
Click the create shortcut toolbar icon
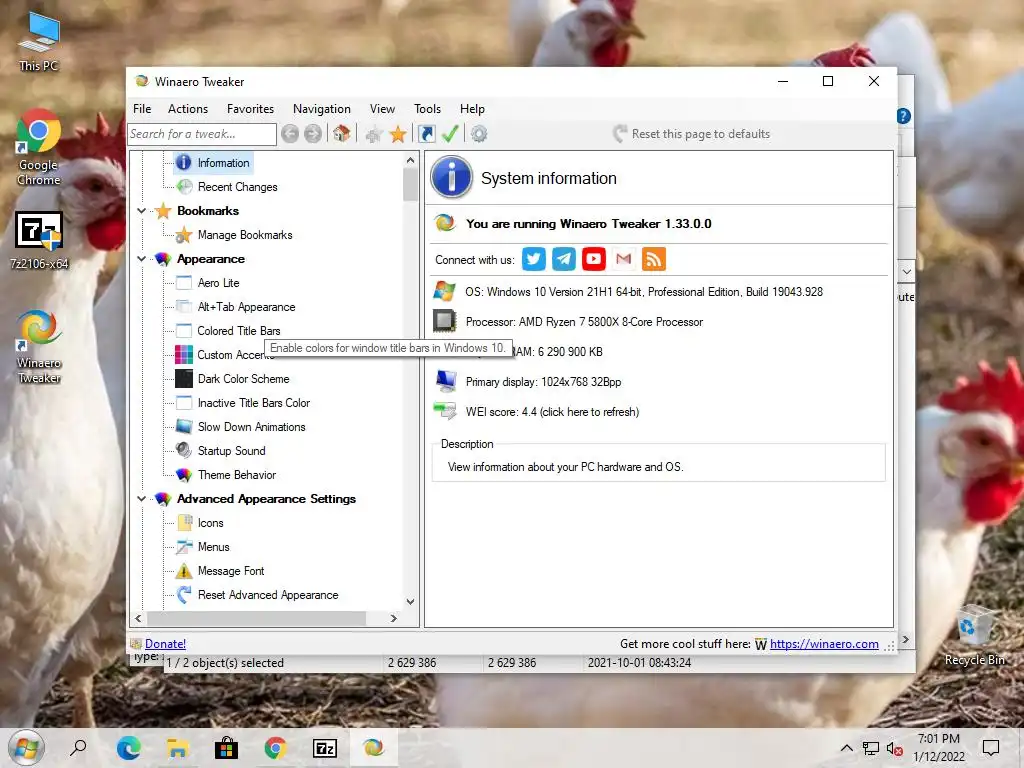click(426, 134)
